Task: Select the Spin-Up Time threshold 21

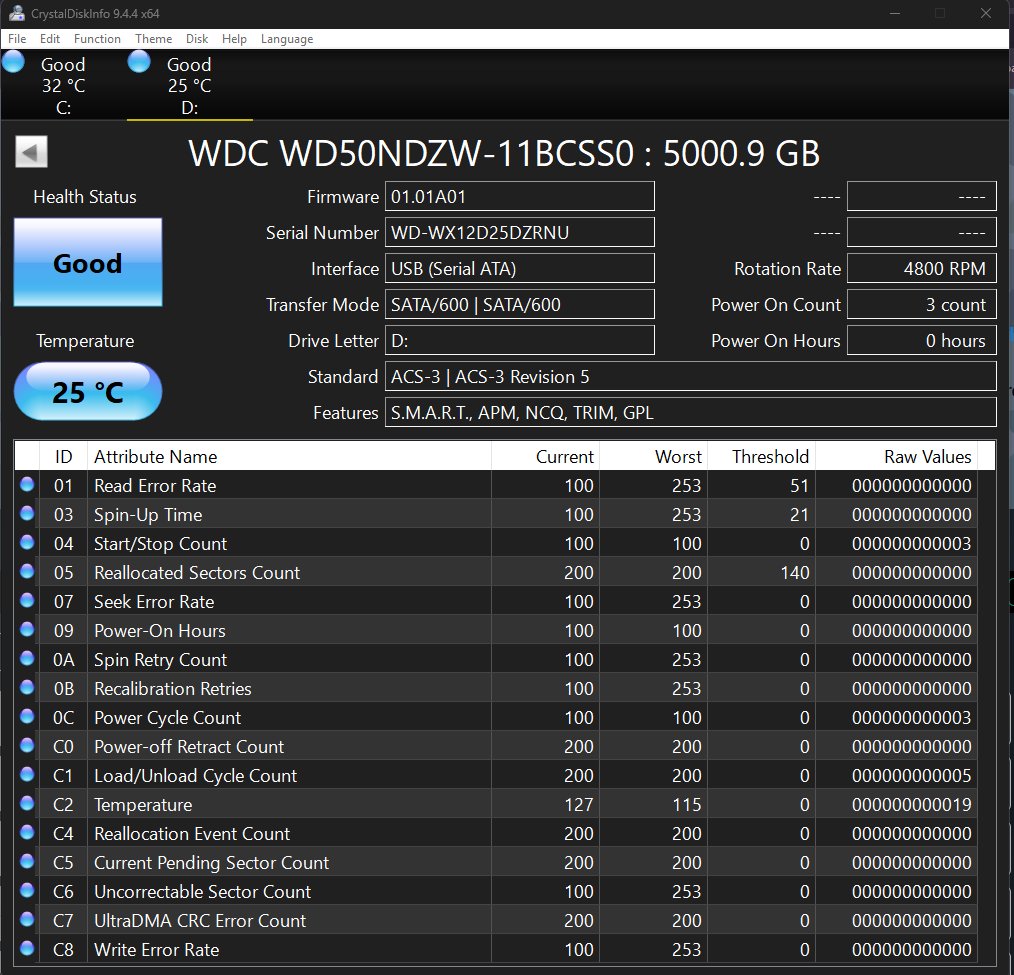Action: coord(799,515)
